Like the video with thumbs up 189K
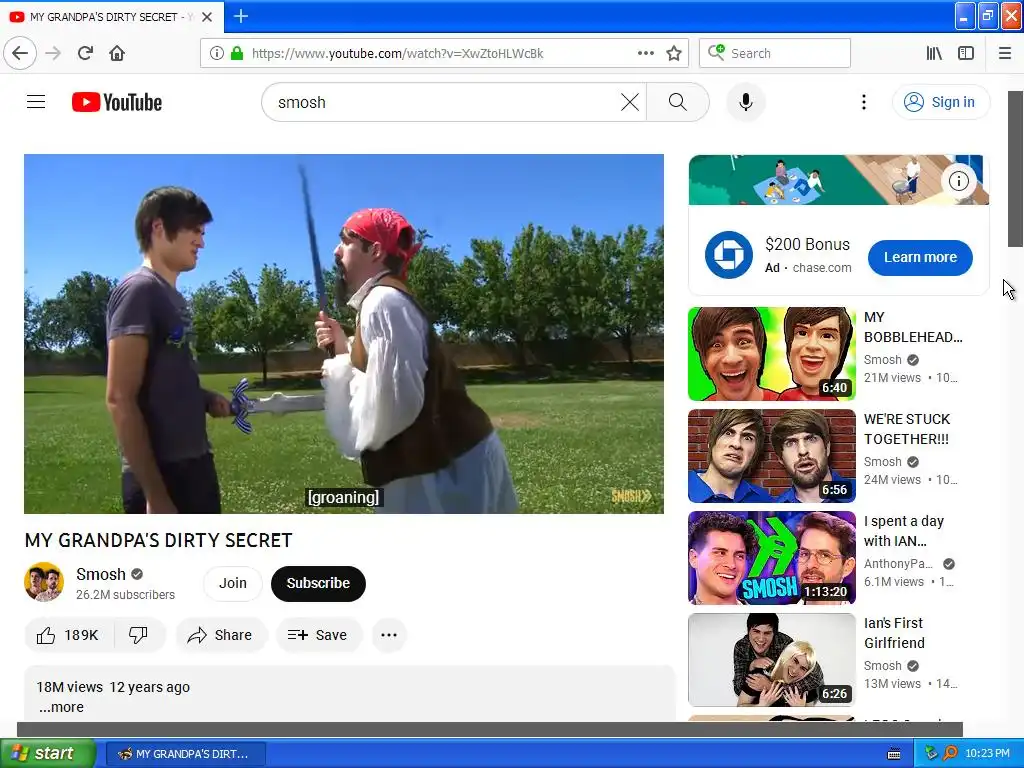 [x=69, y=635]
